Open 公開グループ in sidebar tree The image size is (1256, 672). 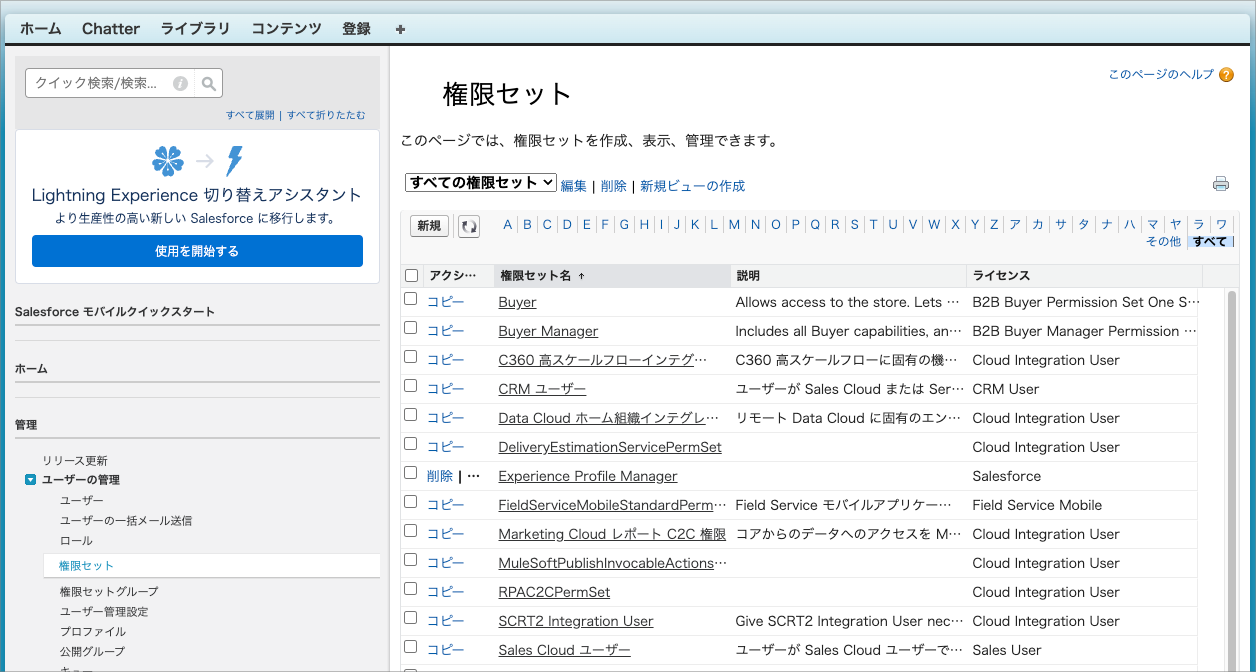pos(92,652)
